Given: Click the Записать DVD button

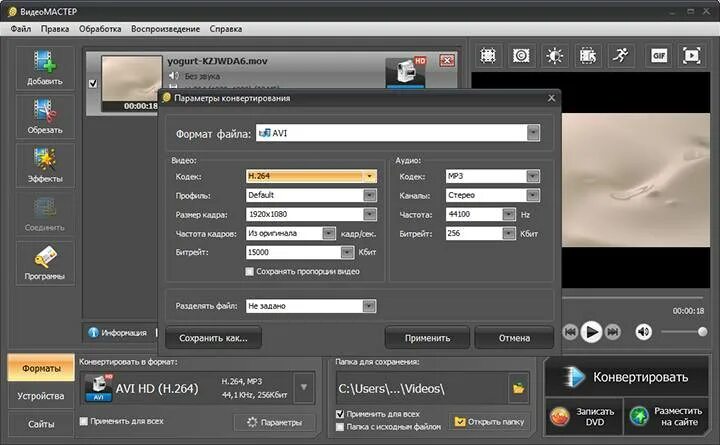Looking at the screenshot, I should coord(584,417).
